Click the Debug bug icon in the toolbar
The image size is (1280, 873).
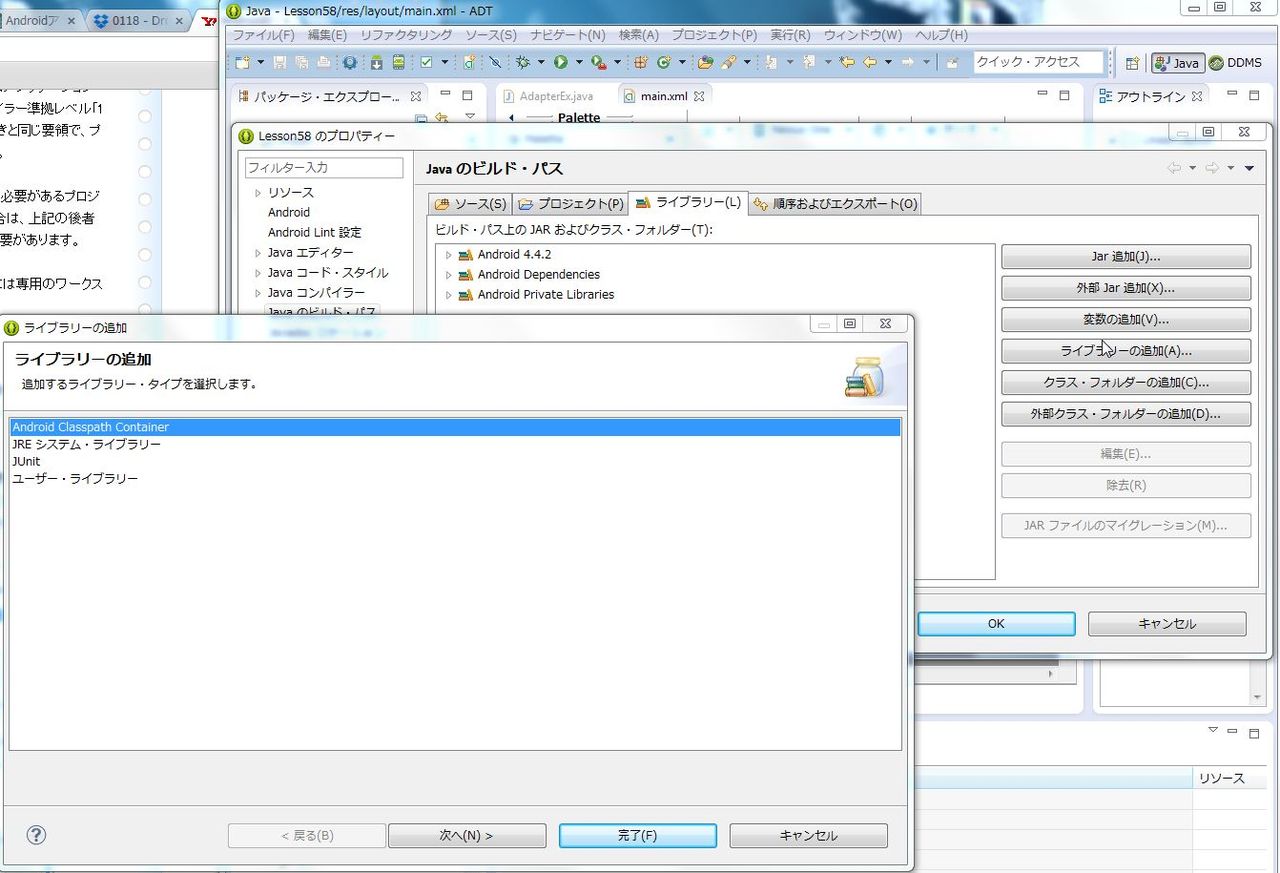coord(522,62)
